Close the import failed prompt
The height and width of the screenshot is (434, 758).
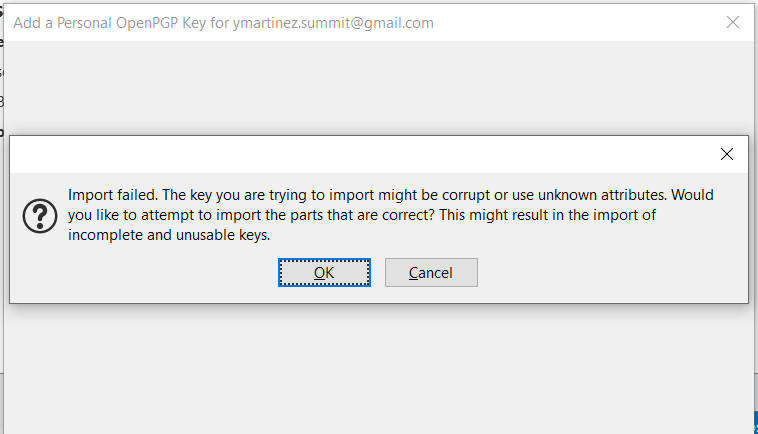point(727,154)
